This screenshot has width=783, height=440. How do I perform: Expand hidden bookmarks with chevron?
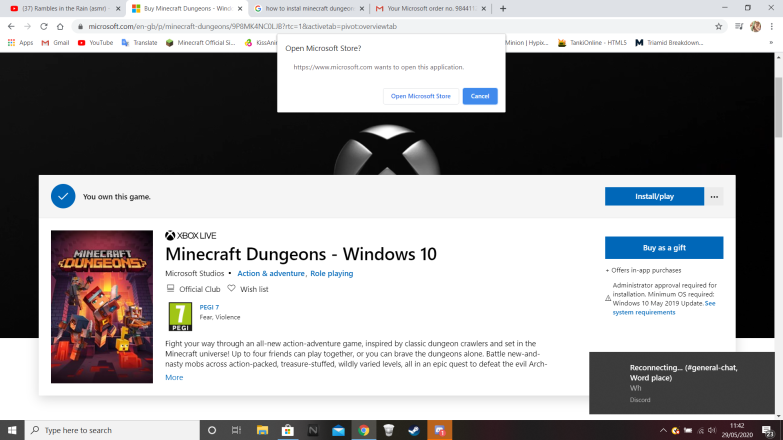(x=771, y=43)
